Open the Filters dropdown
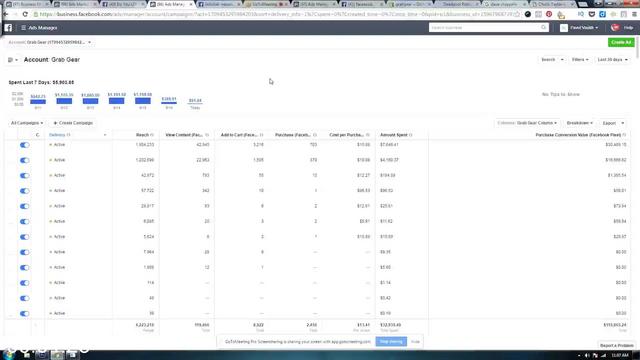The image size is (640, 360). point(580,60)
